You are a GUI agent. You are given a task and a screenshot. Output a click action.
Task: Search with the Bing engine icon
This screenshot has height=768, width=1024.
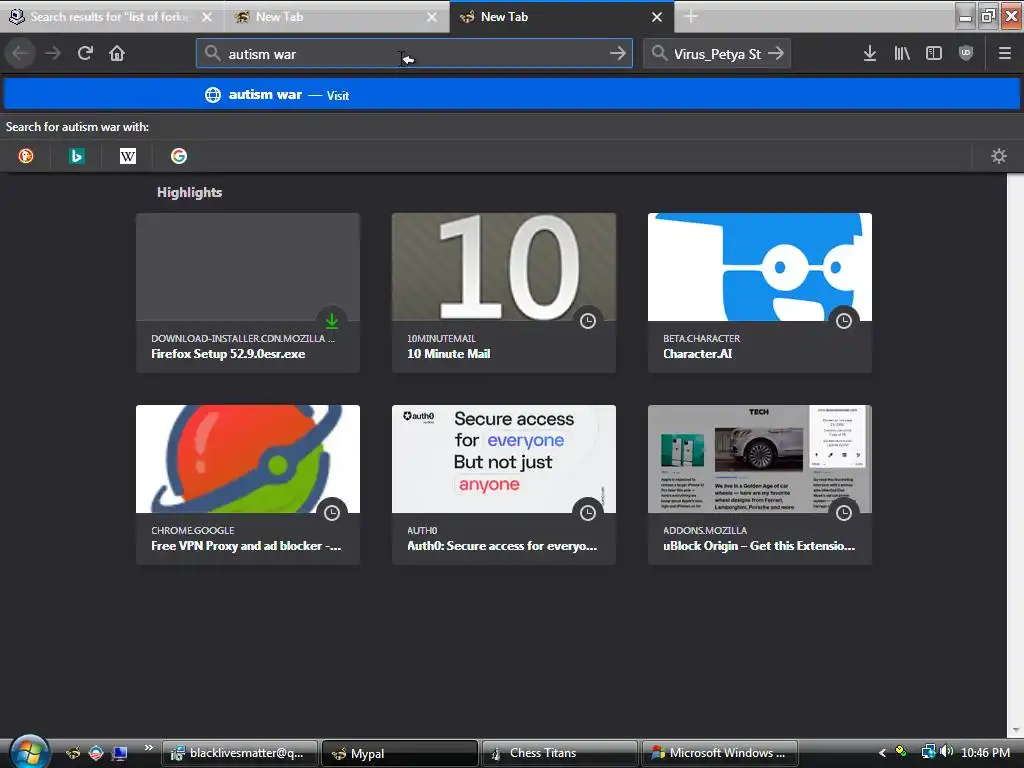77,156
